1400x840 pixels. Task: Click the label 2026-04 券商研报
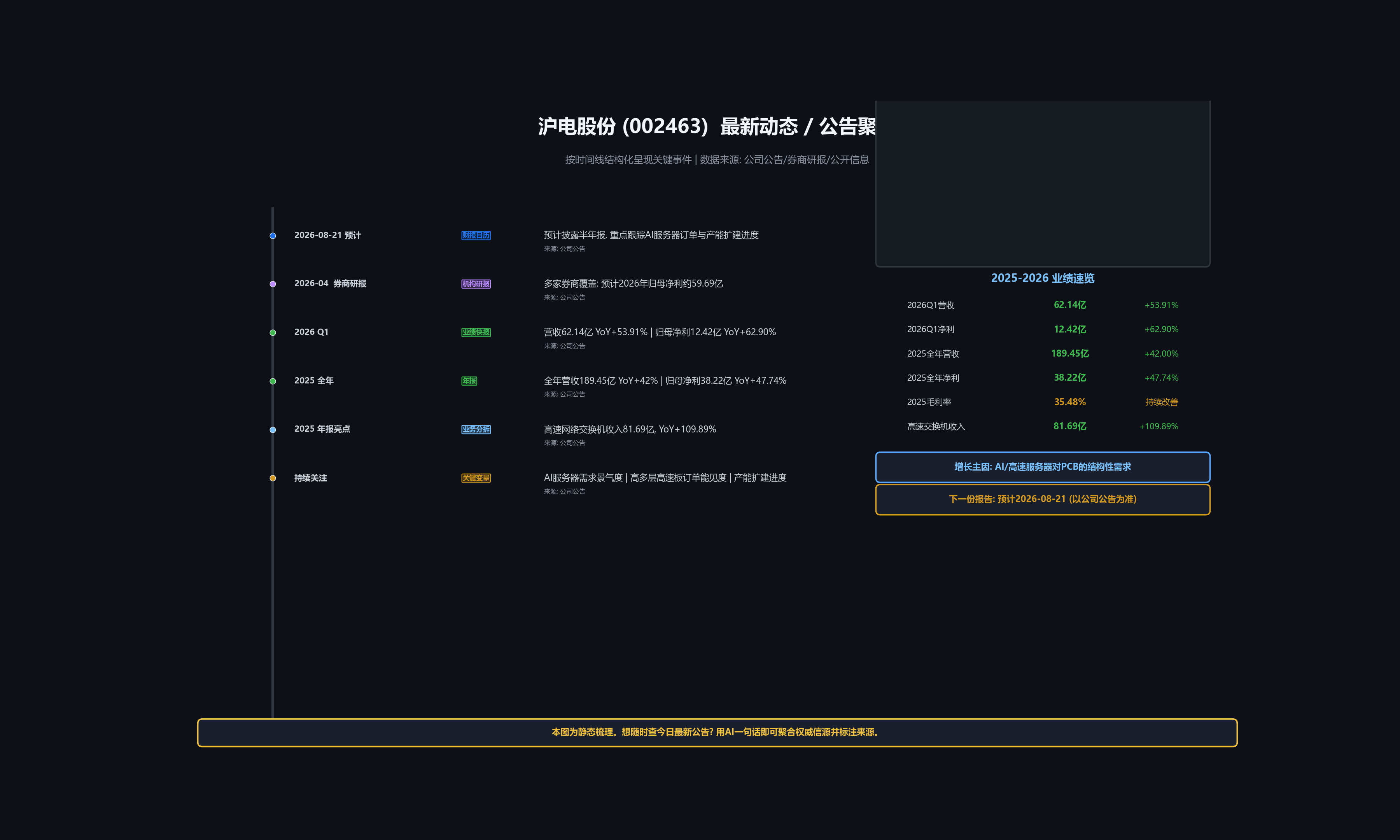[x=330, y=283]
